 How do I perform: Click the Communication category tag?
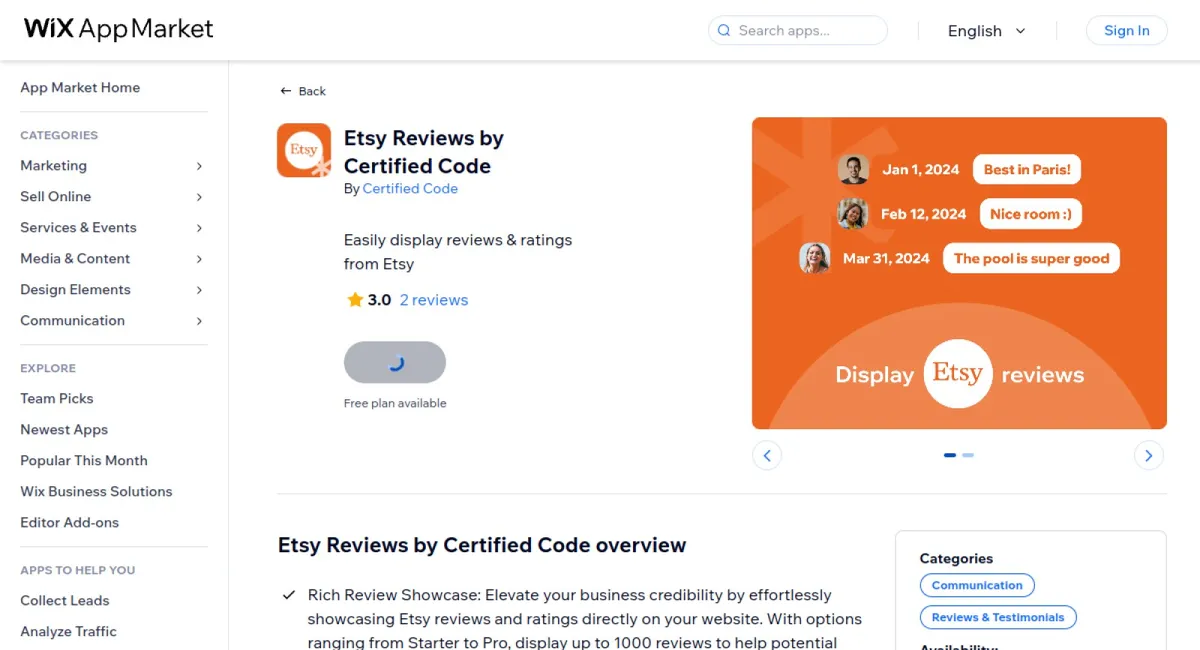tap(977, 586)
